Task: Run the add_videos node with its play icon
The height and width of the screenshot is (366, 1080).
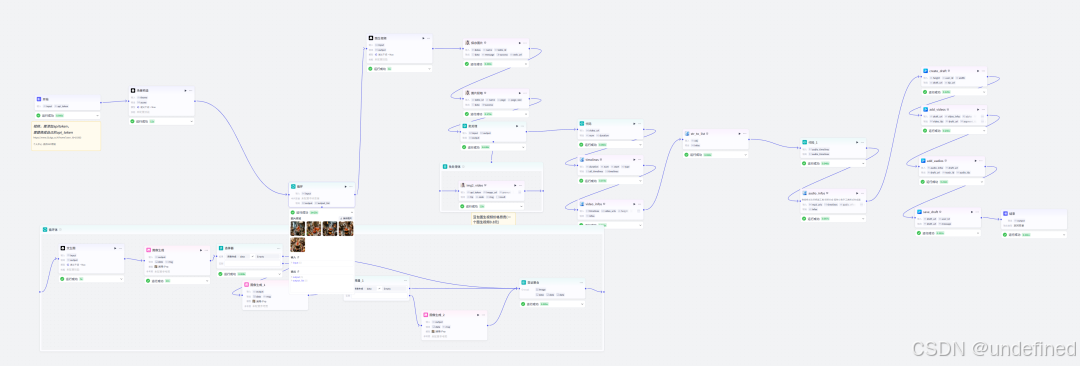Action: pos(977,109)
